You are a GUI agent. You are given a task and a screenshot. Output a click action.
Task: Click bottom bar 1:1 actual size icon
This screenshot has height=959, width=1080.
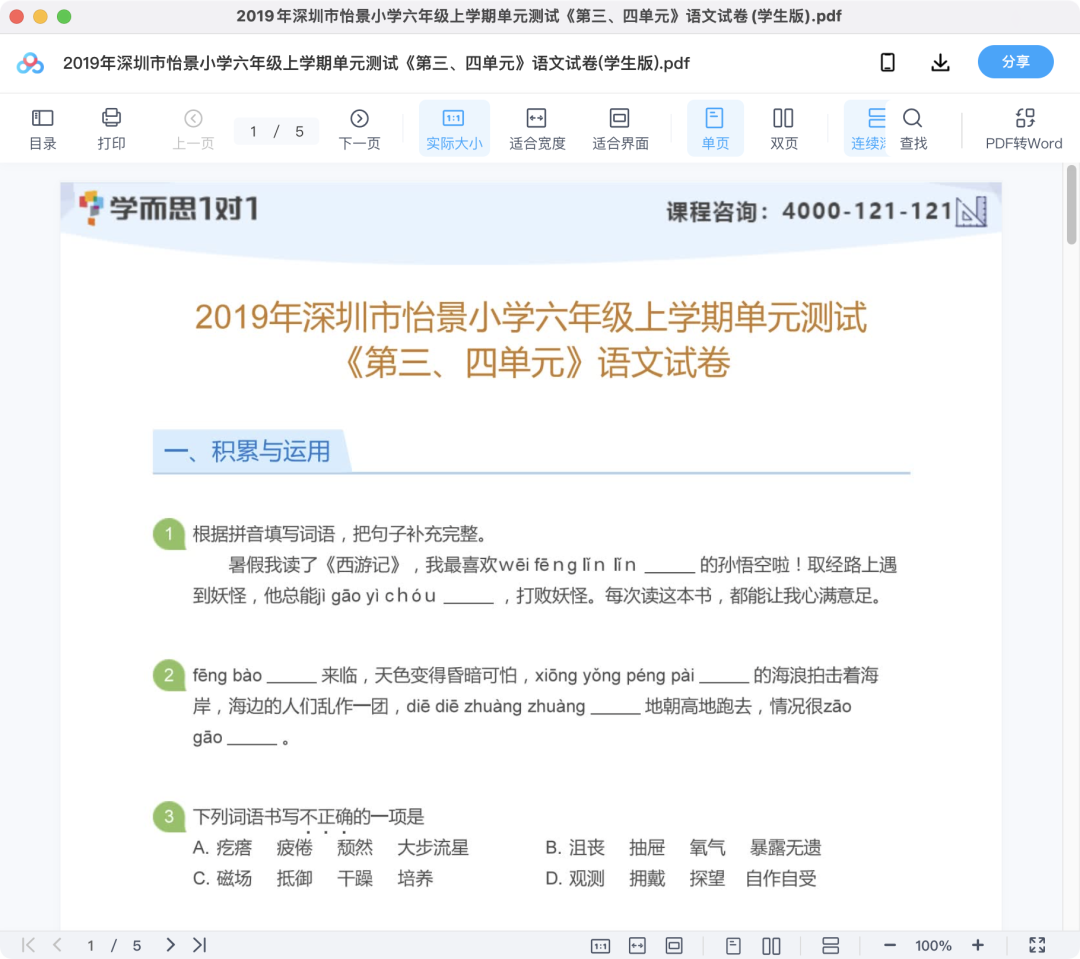click(x=600, y=946)
